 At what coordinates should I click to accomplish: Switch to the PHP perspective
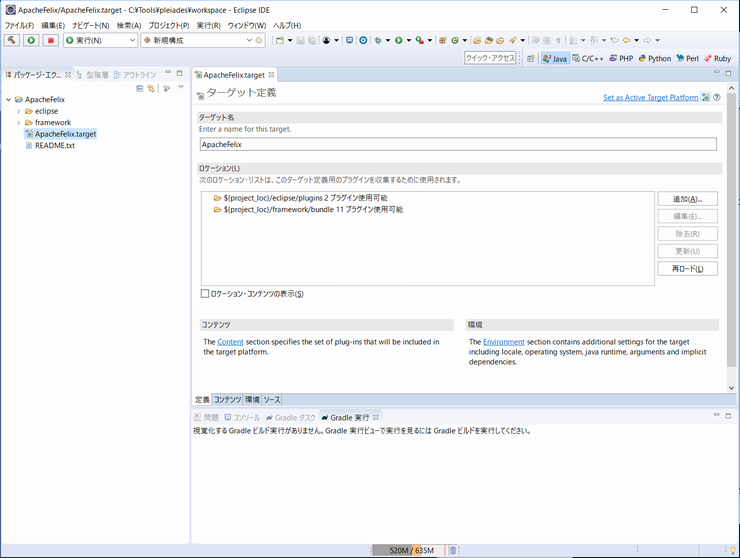[x=620, y=59]
